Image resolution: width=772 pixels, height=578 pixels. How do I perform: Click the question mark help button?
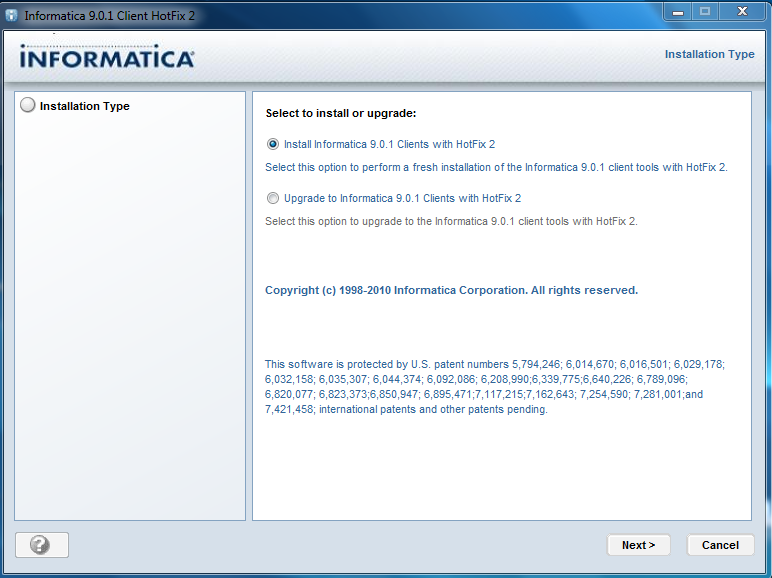tap(41, 545)
